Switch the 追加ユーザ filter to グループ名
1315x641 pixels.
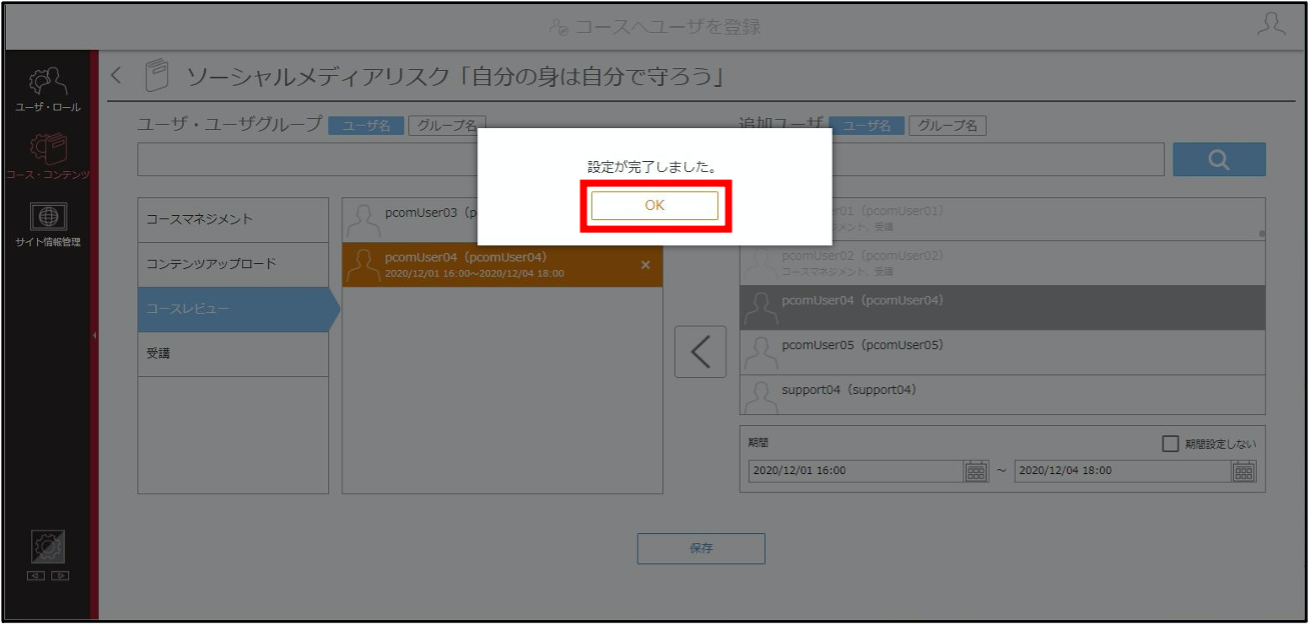pos(948,125)
